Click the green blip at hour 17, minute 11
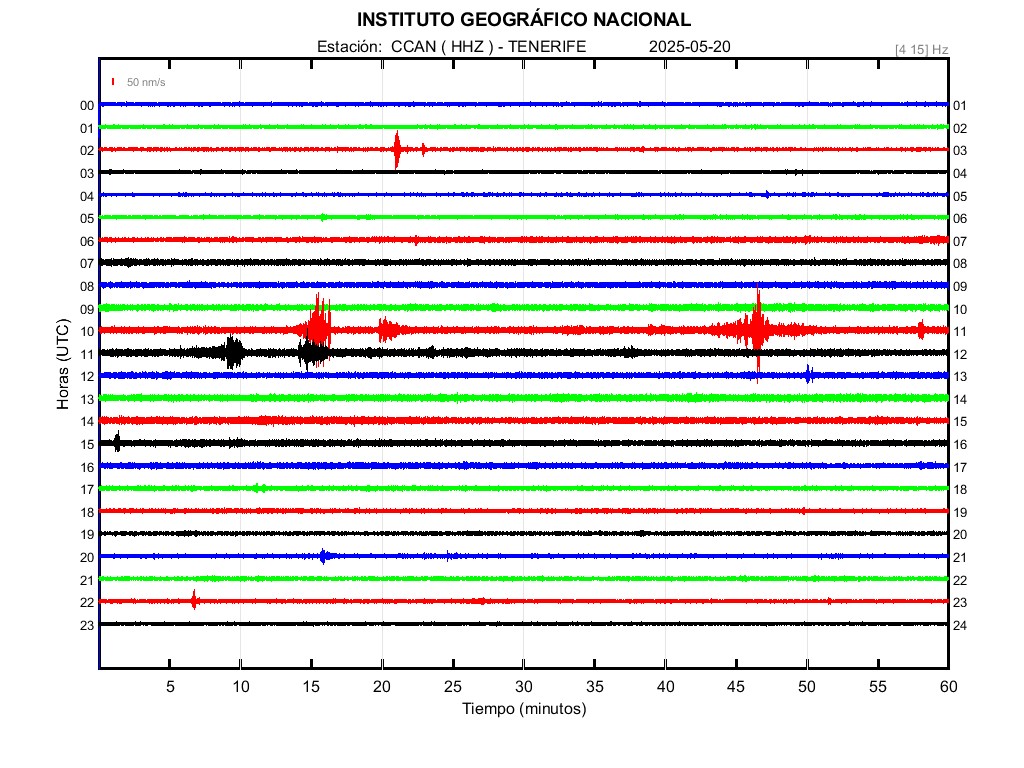 [259, 488]
